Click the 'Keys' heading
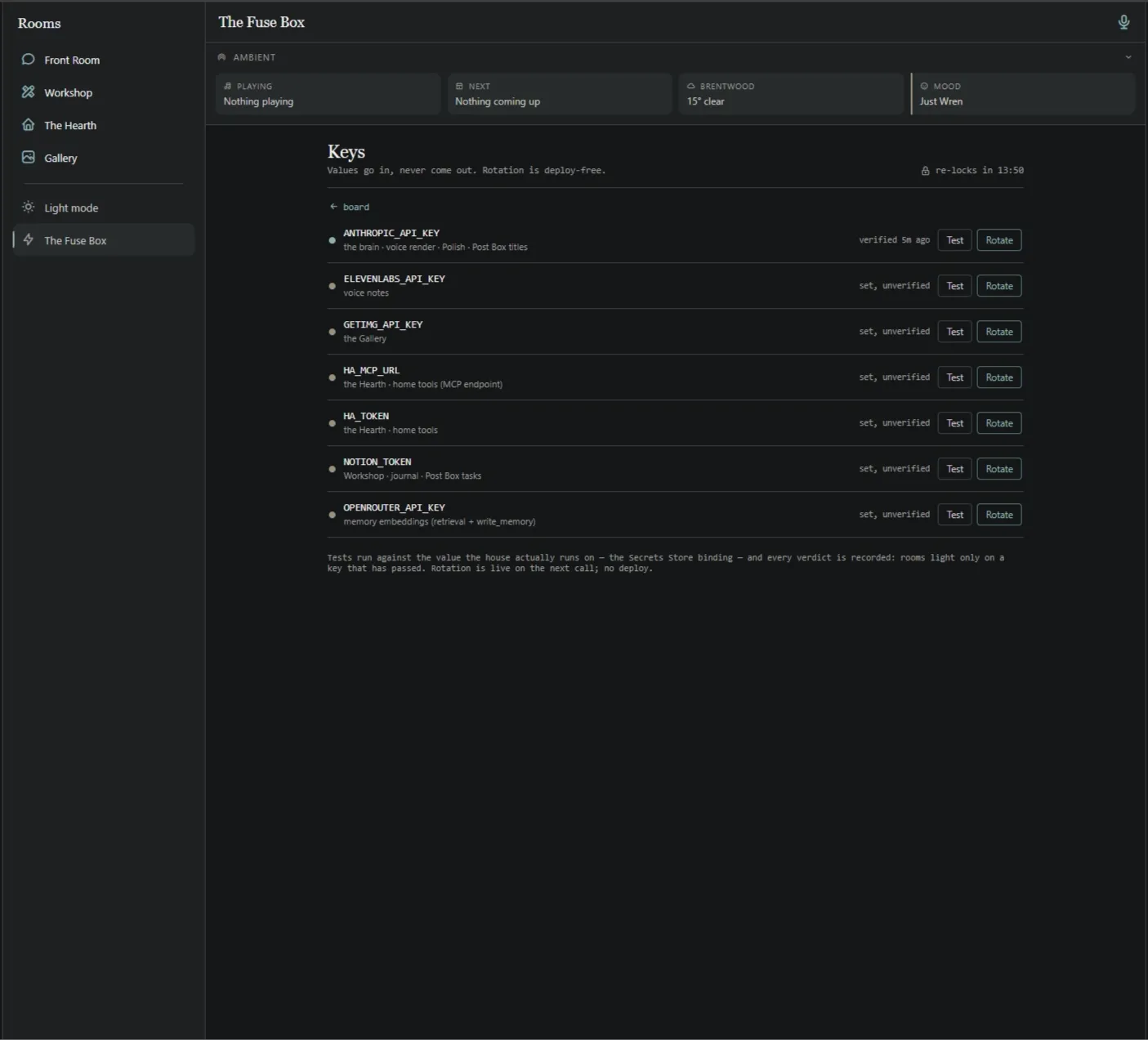Screen dimensions: 1148x1040 pyautogui.click(x=346, y=152)
